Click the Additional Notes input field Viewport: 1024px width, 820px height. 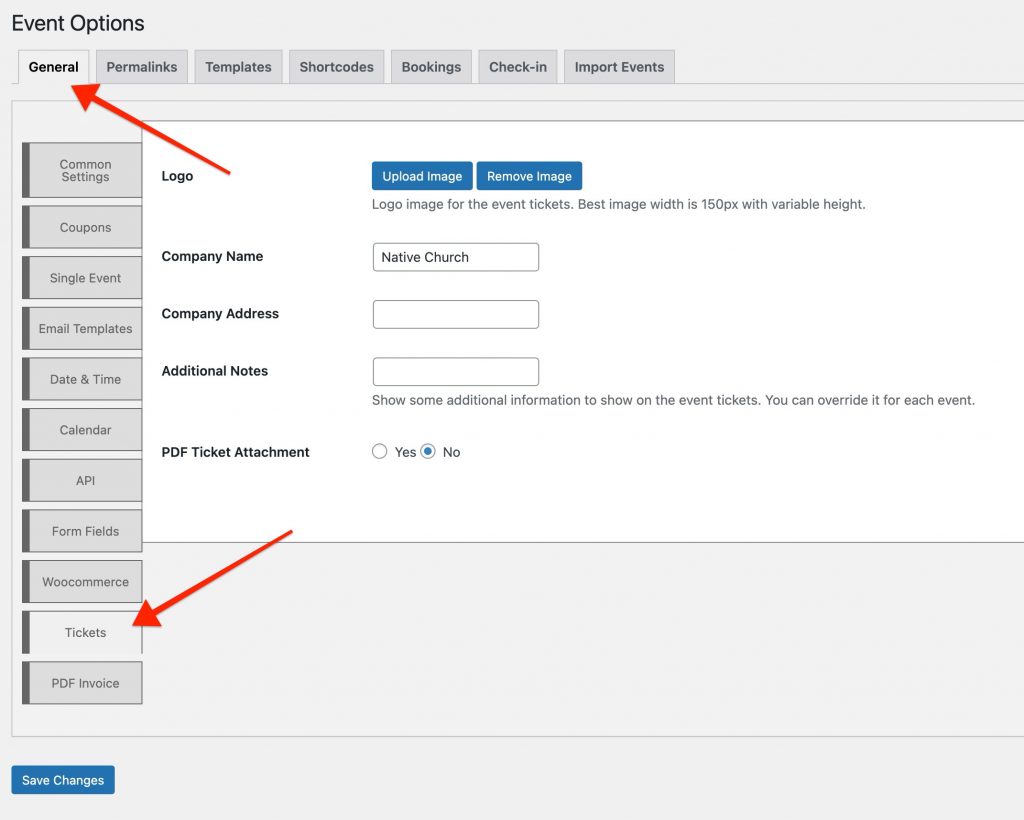point(456,371)
